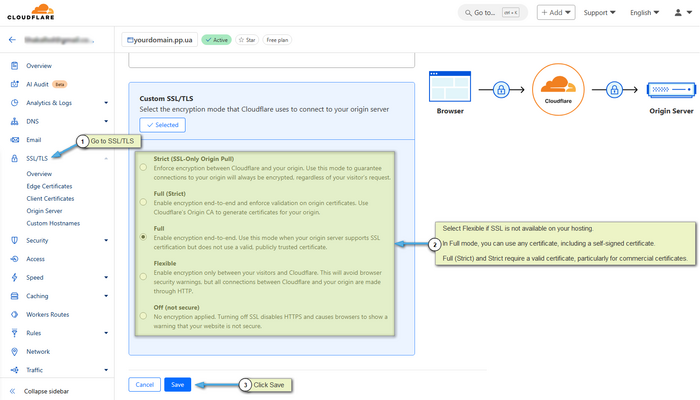700x400 pixels.
Task: Select the Flexible encryption radio button
Action: (143, 276)
